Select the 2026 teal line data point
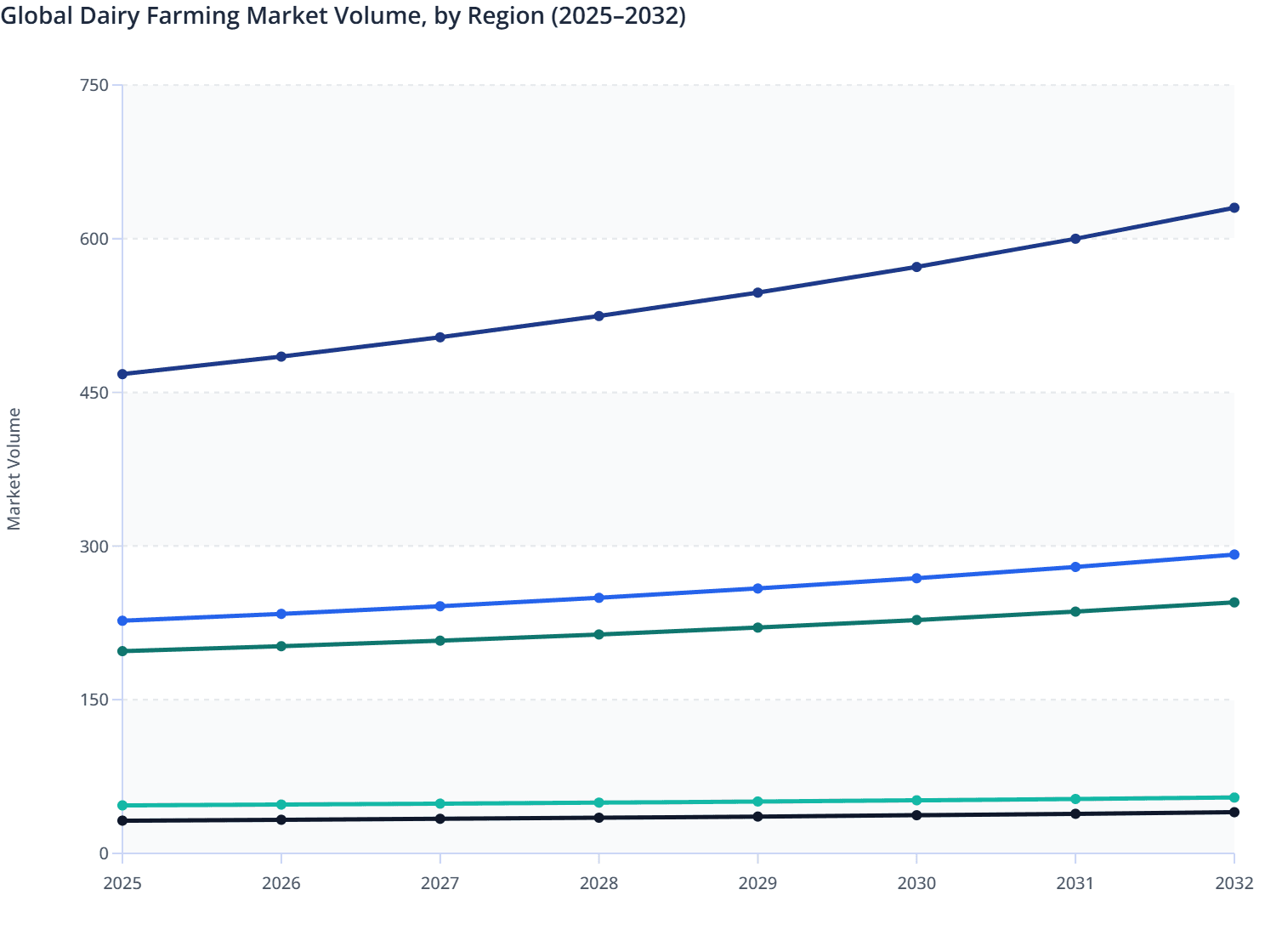This screenshot has height=952, width=1282. click(x=281, y=802)
